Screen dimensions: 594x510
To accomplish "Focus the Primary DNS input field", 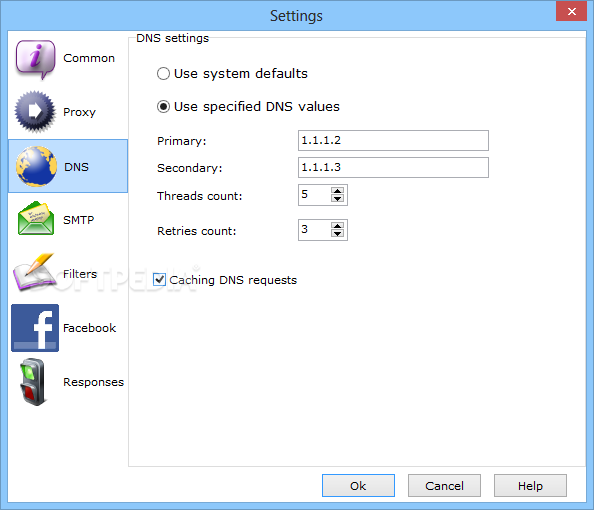I will click(393, 141).
